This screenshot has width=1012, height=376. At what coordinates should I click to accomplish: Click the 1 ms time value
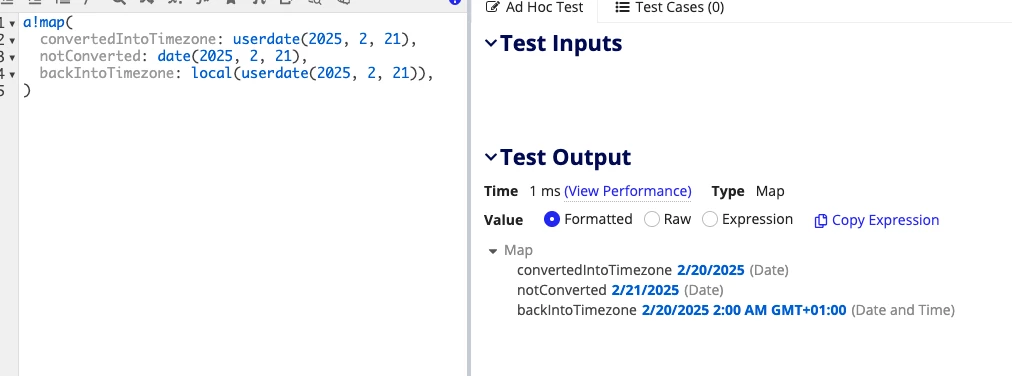(x=545, y=191)
